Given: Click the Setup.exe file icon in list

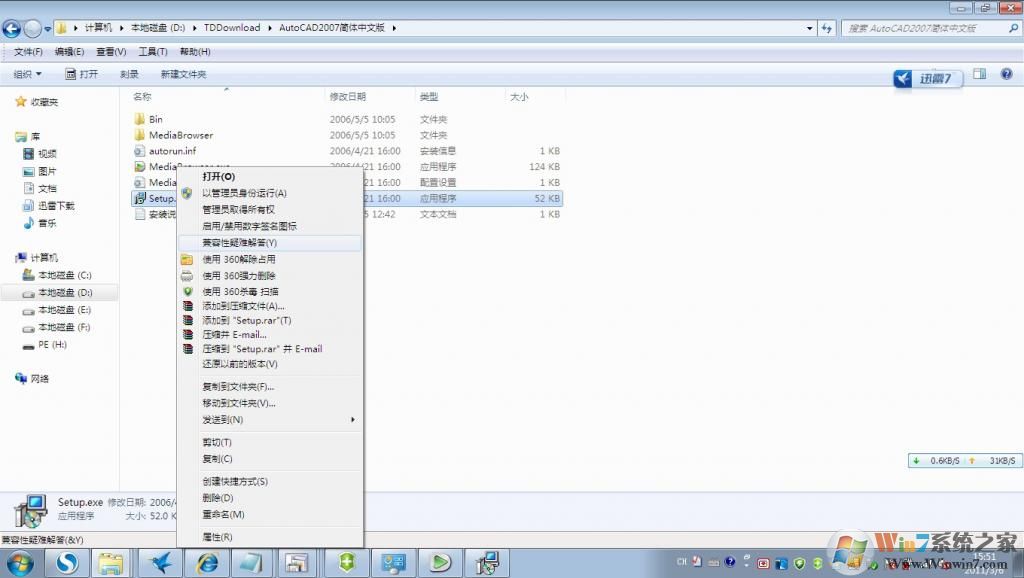Looking at the screenshot, I should click(139, 198).
